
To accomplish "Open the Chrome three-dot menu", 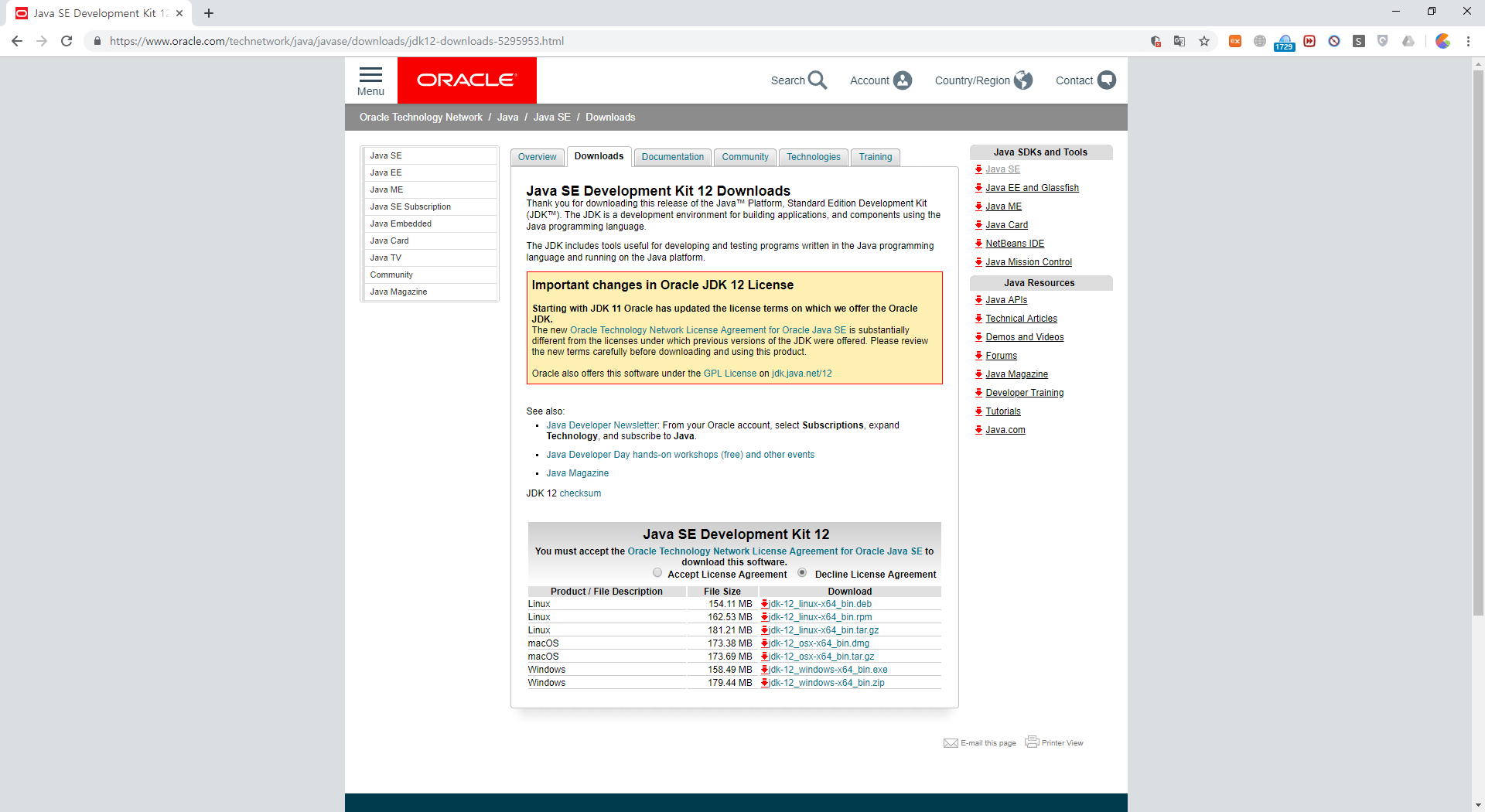I will point(1468,41).
